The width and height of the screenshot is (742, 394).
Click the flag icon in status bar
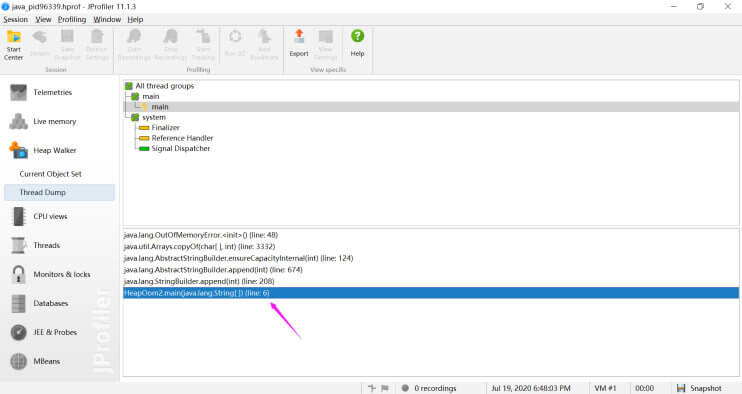[x=385, y=388]
